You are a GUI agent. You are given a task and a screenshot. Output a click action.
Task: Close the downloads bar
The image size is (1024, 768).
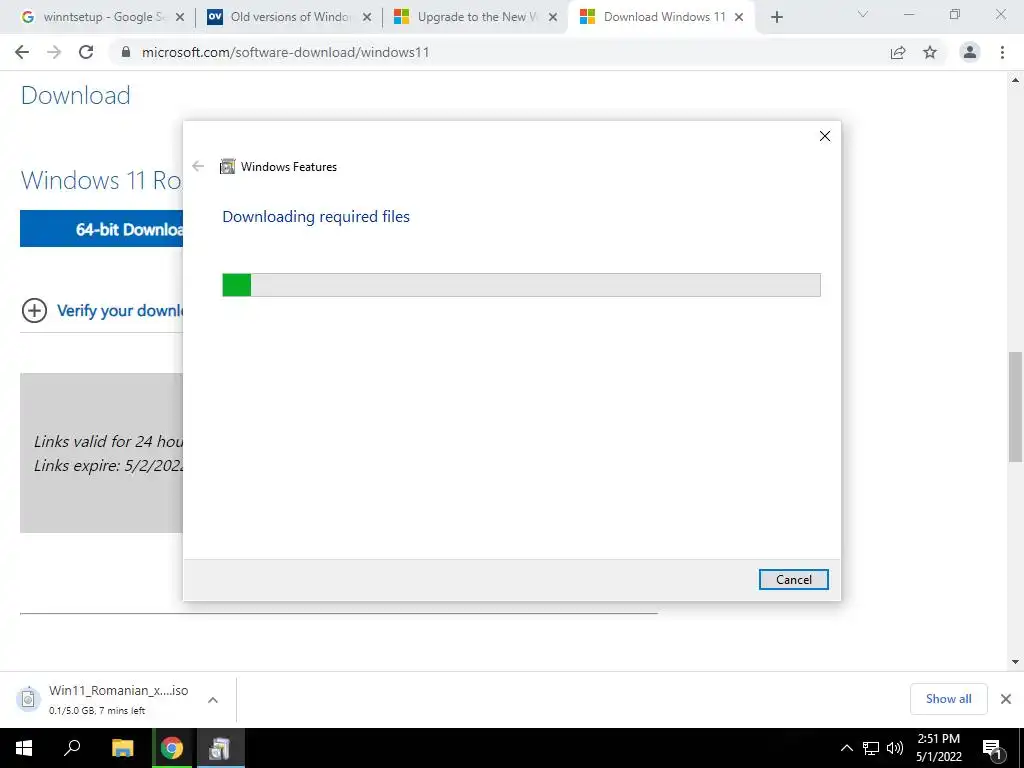(x=1006, y=699)
